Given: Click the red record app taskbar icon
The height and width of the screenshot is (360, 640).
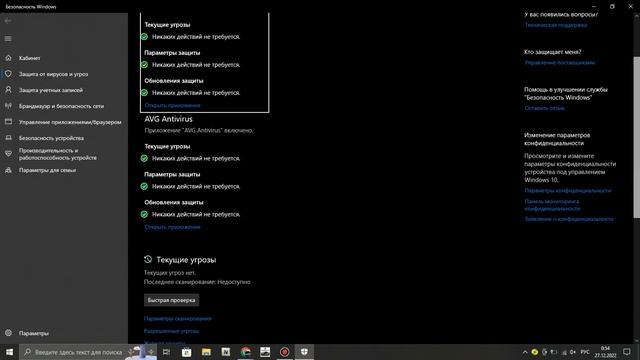Looking at the screenshot, I should point(284,352).
